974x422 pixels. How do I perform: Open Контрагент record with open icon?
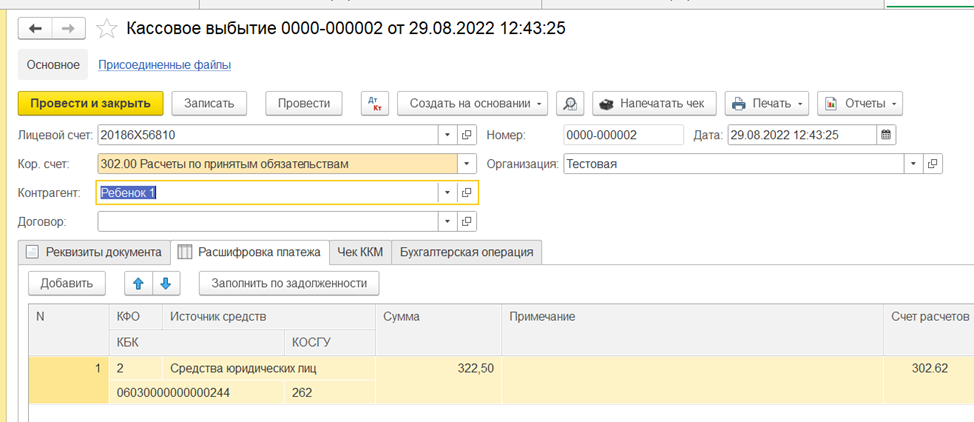[x=468, y=193]
